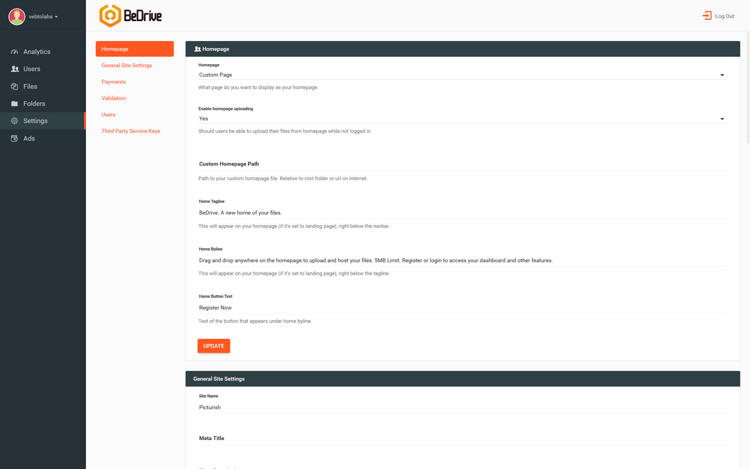
Task: Click the Users people icon in sidebar
Action: (15, 69)
